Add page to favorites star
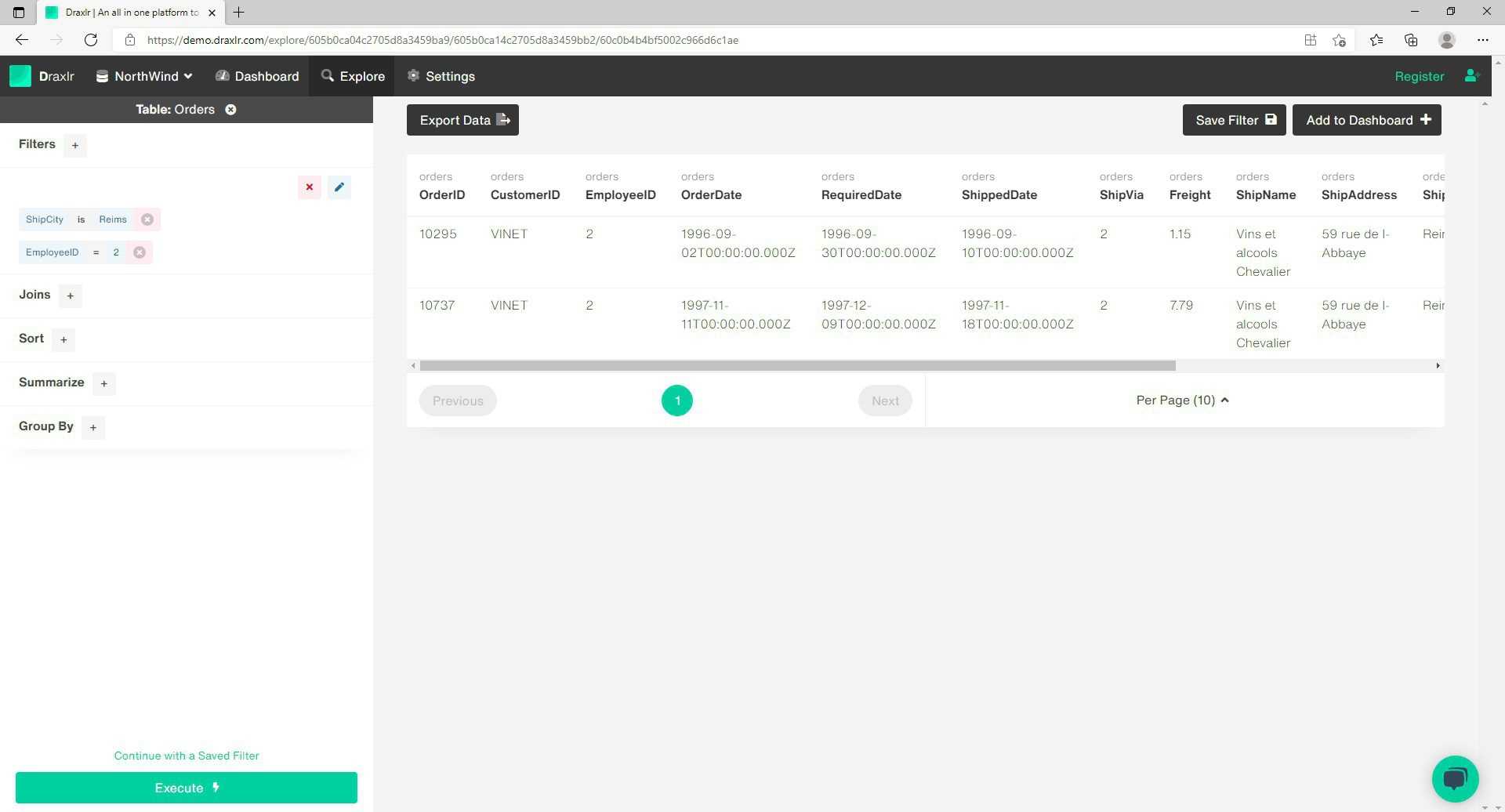Viewport: 1505px width, 812px height. (x=1340, y=40)
